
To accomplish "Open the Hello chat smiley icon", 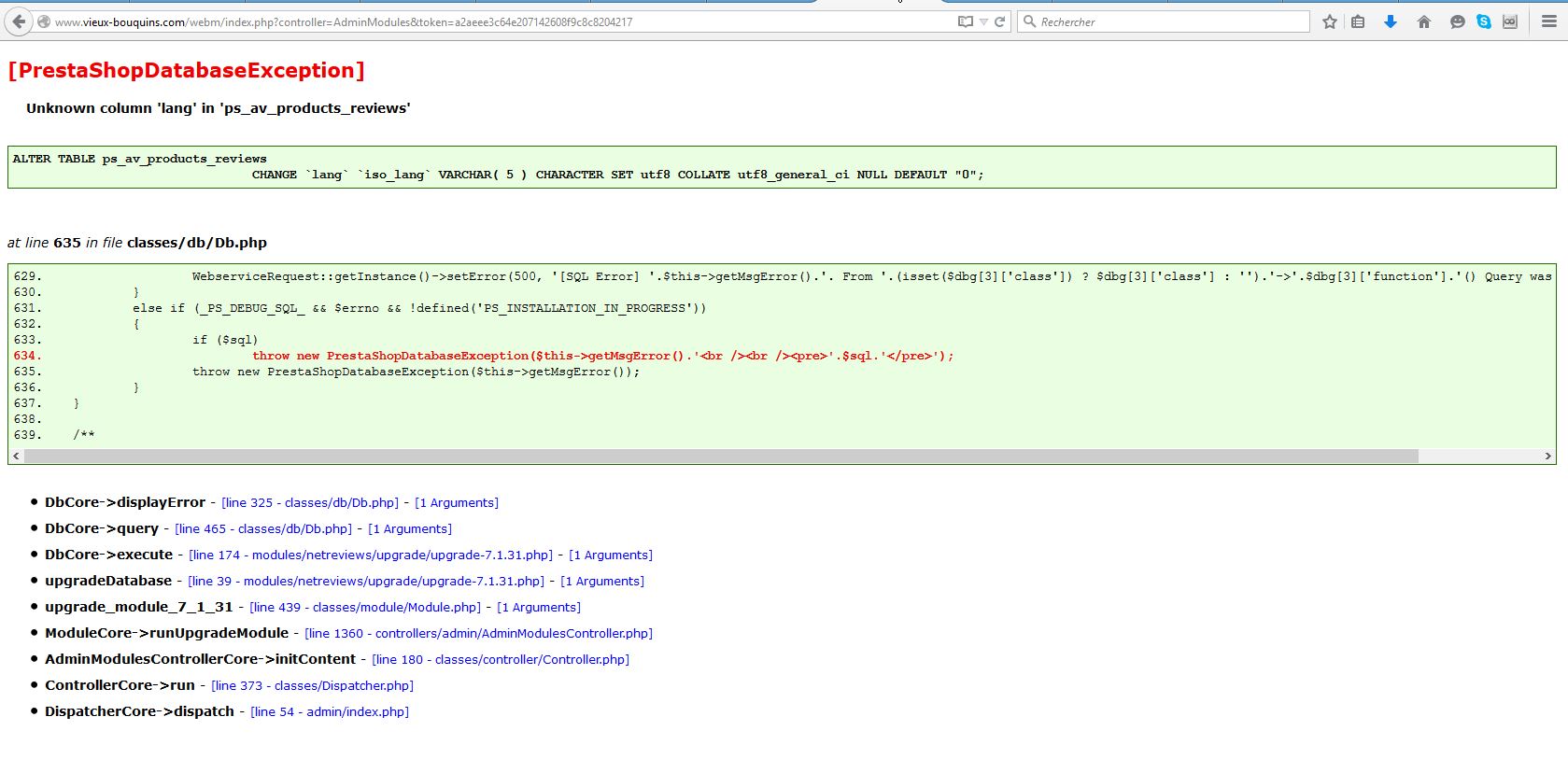I will coord(1457,21).
